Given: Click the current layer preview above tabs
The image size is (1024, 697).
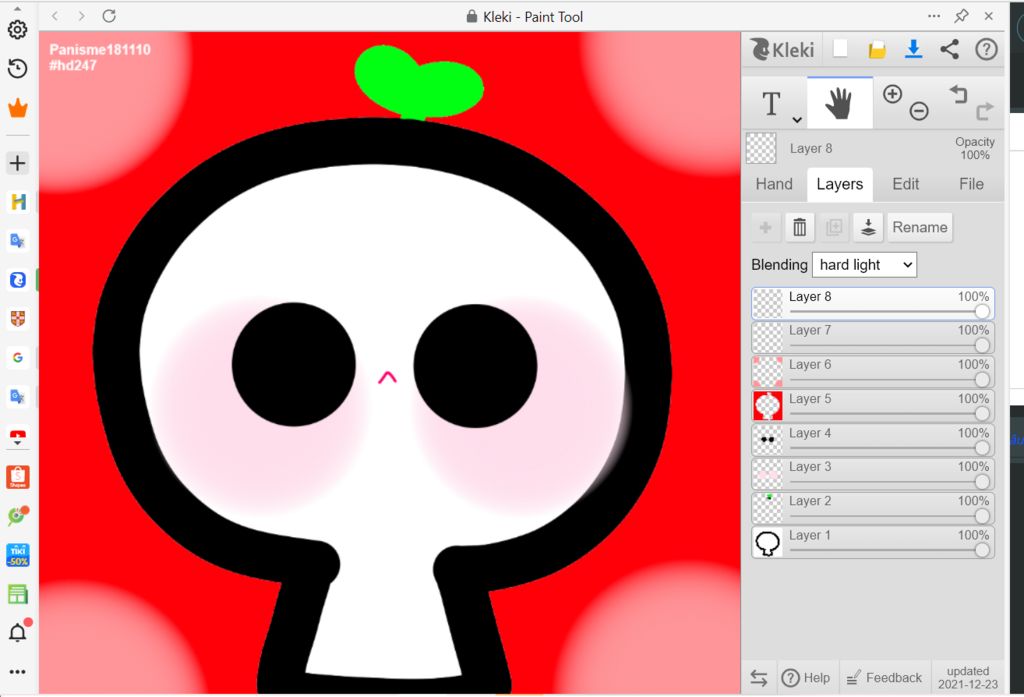Looking at the screenshot, I should click(x=761, y=148).
